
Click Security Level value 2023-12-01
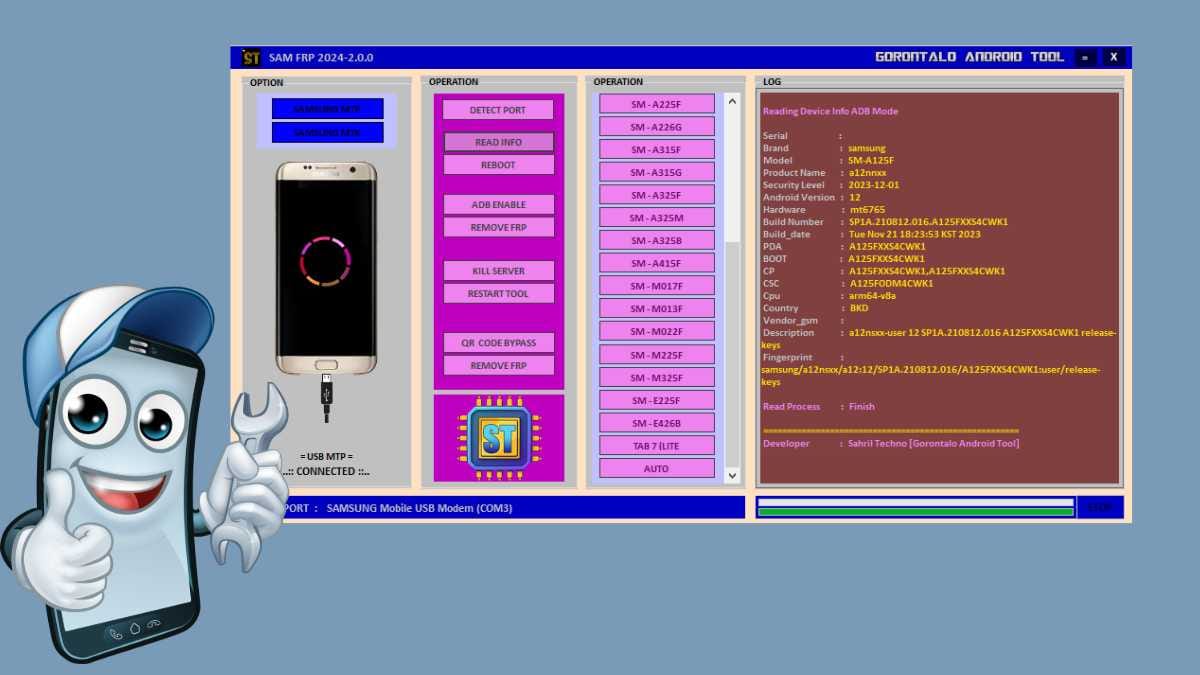(x=874, y=185)
